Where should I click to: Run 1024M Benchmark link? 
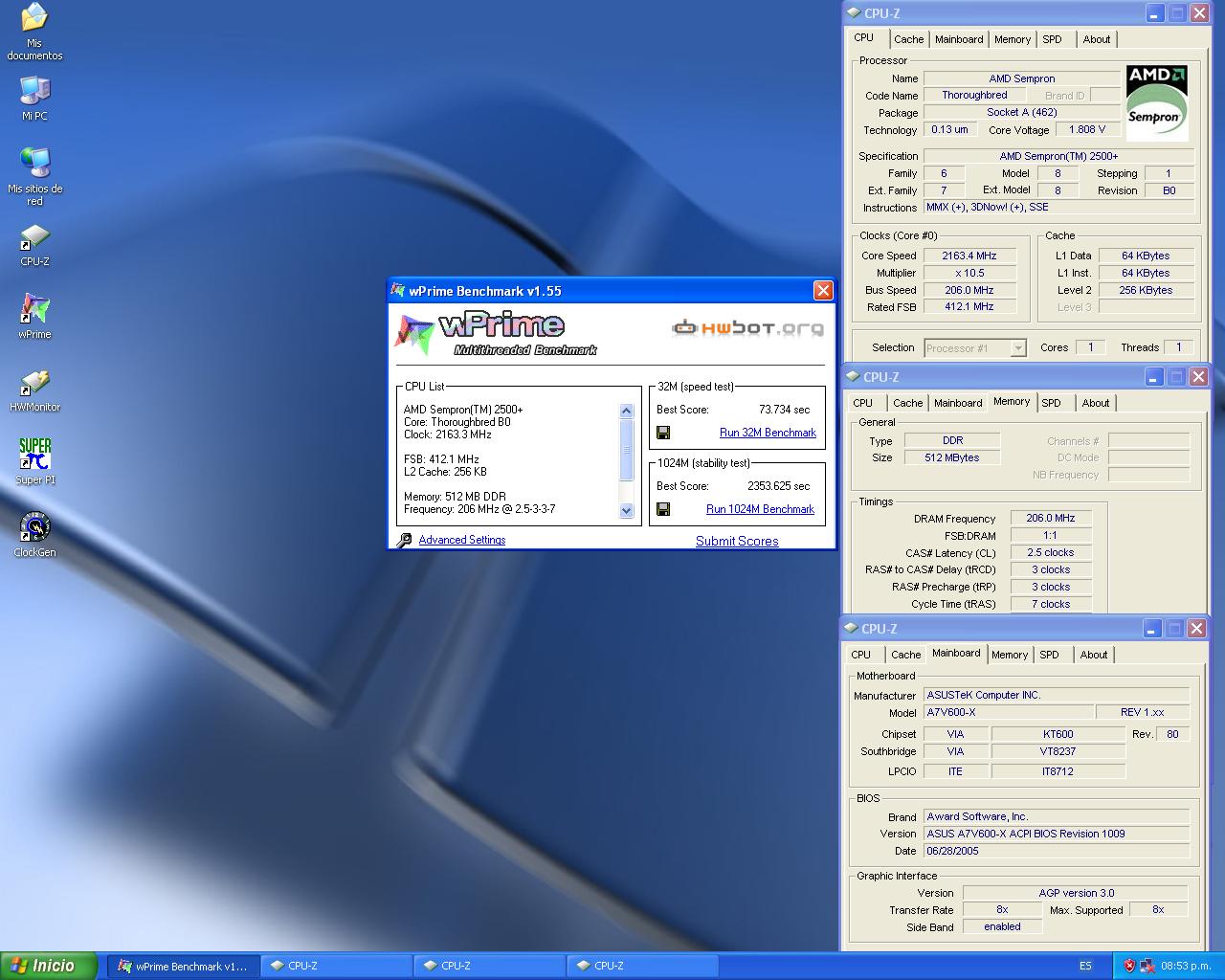pos(760,509)
